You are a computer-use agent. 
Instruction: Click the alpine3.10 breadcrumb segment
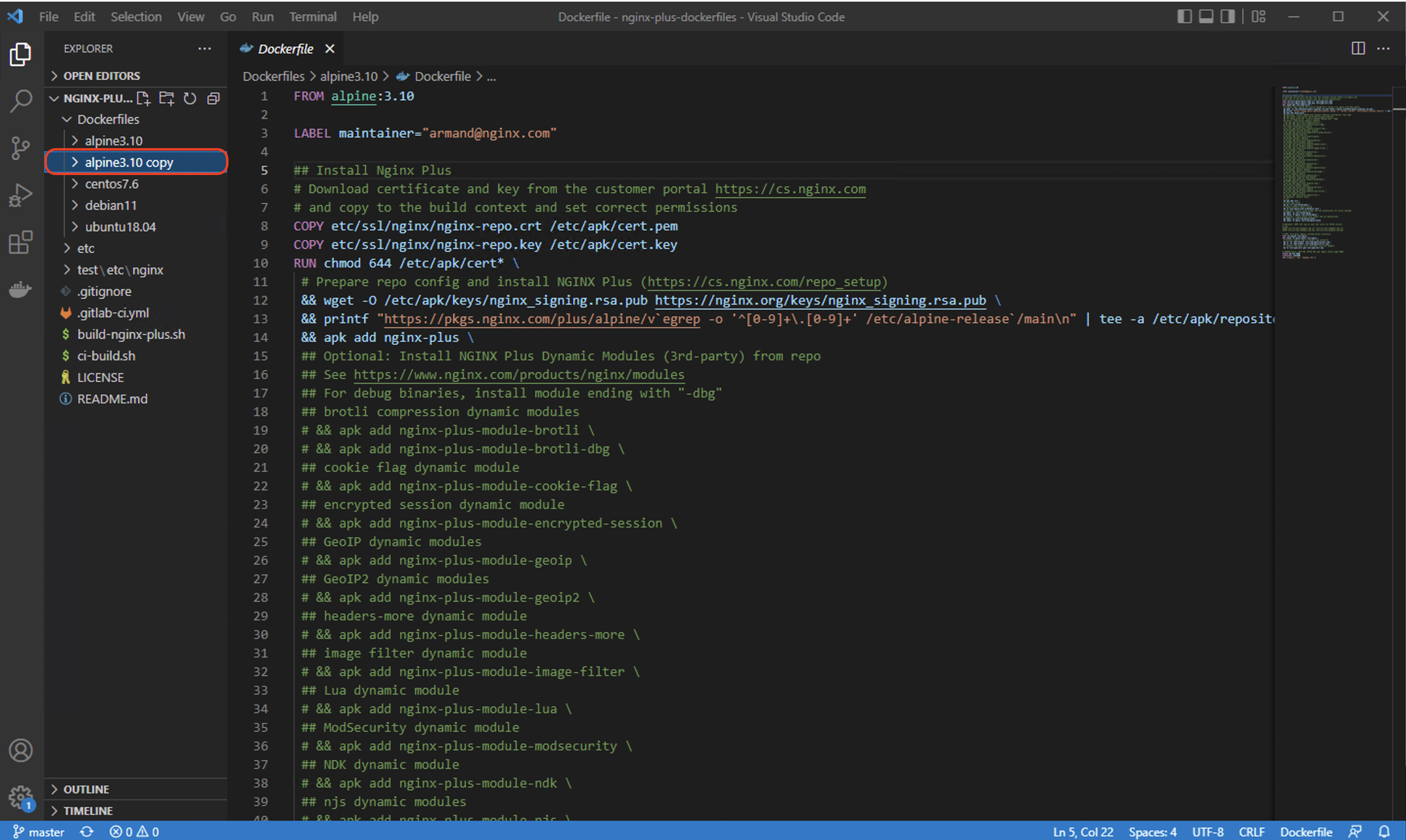pyautogui.click(x=349, y=76)
